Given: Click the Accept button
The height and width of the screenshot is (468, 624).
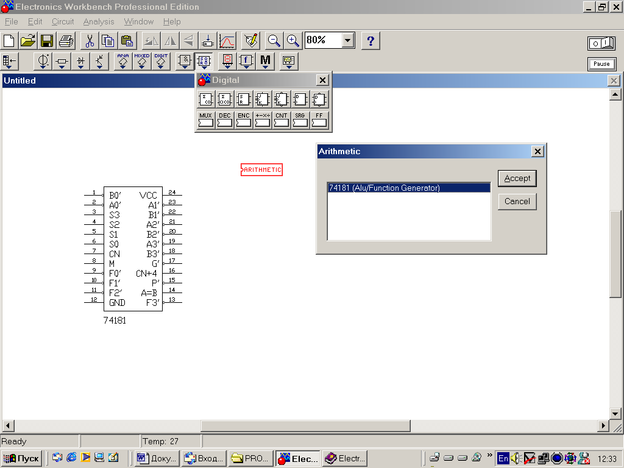Looking at the screenshot, I should (517, 178).
